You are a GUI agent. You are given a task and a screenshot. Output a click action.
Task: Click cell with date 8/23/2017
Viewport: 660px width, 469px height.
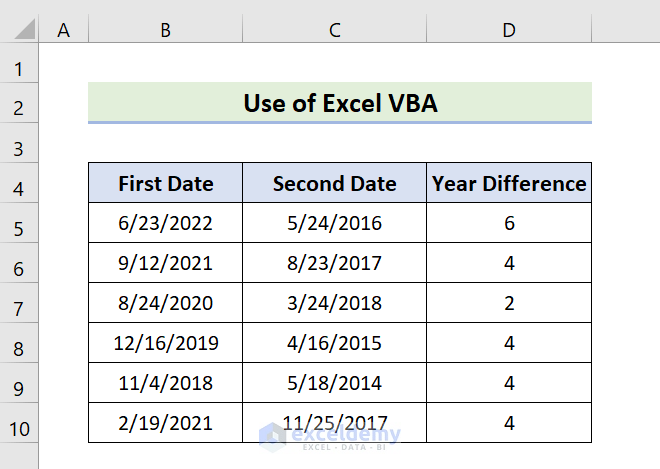click(x=334, y=263)
